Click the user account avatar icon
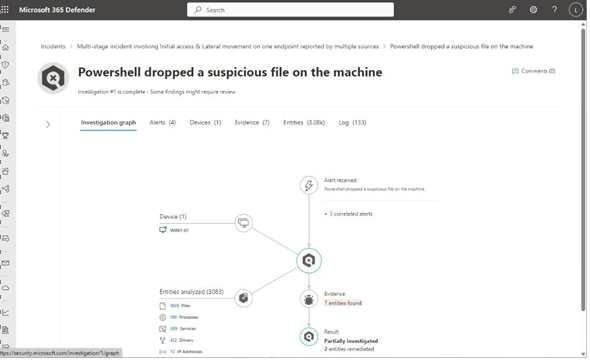This screenshot has width=590, height=360. (x=575, y=10)
